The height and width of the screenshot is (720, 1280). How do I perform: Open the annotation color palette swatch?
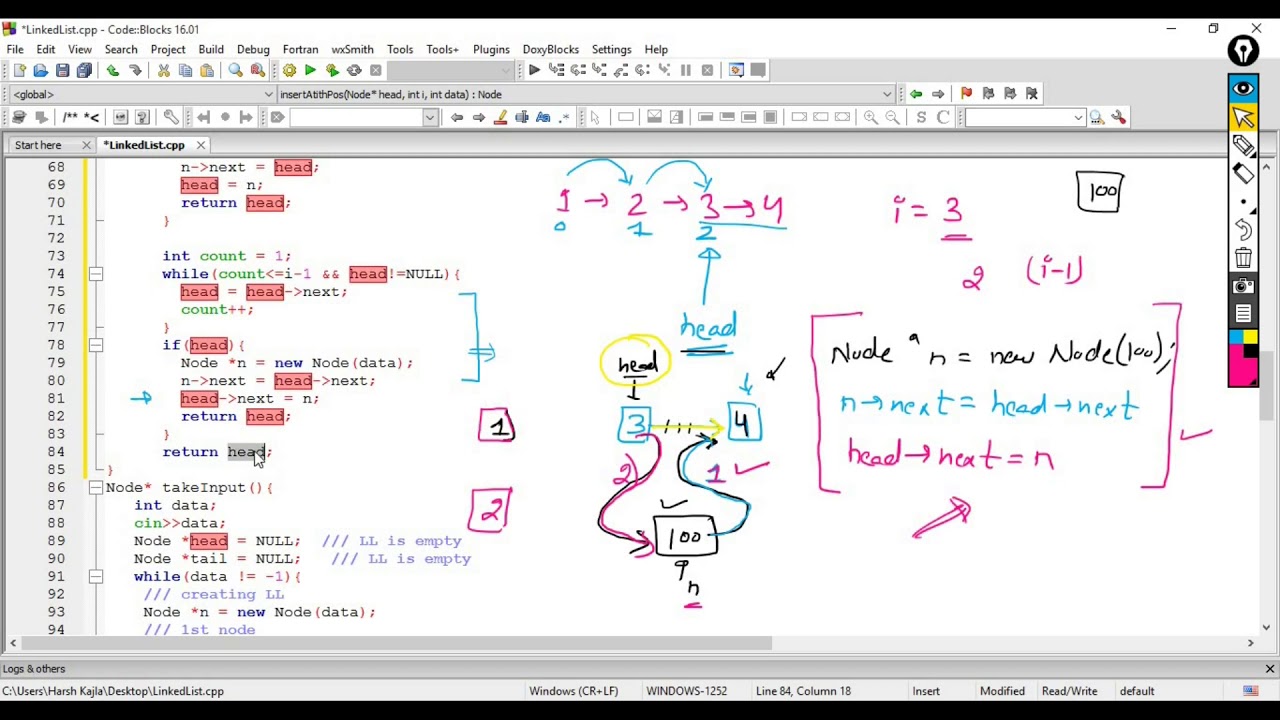[x=1243, y=357]
